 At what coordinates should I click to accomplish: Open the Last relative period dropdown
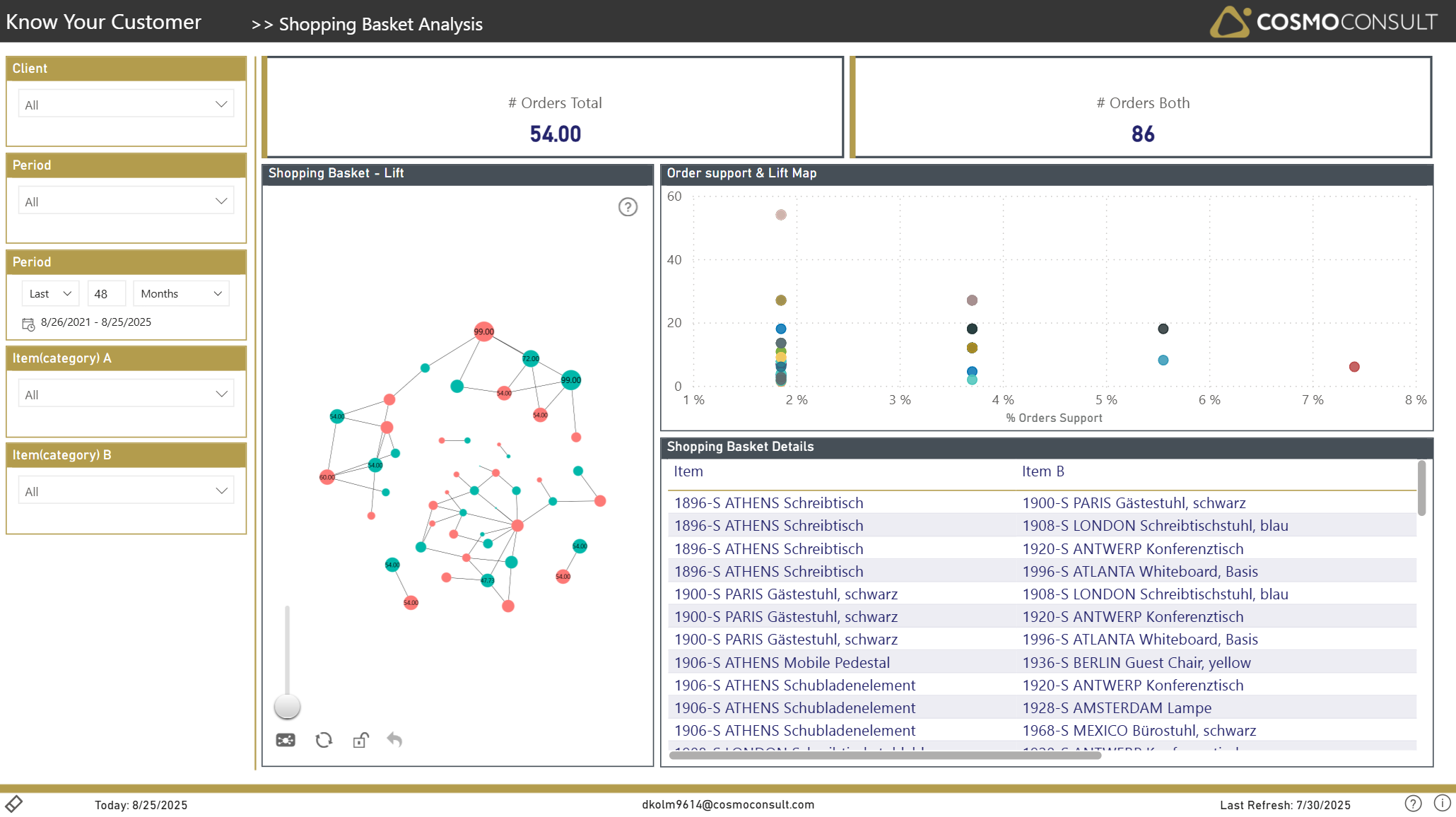click(50, 293)
